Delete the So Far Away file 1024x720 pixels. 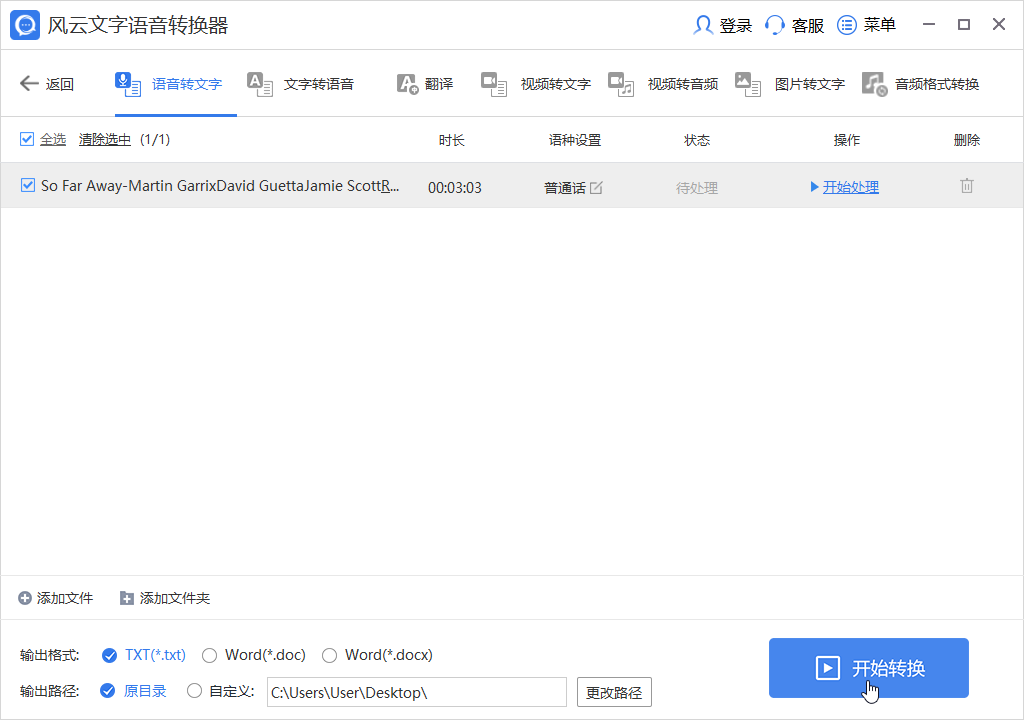coord(966,186)
